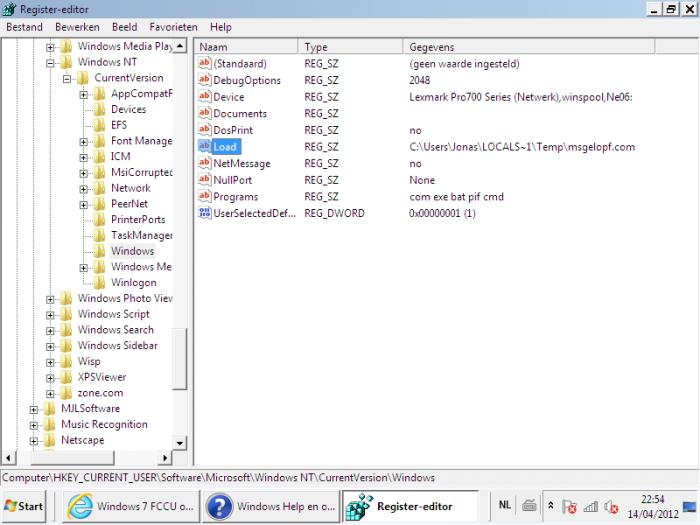The height and width of the screenshot is (525, 700).
Task: Click the string icon beside Documents
Action: 204,112
